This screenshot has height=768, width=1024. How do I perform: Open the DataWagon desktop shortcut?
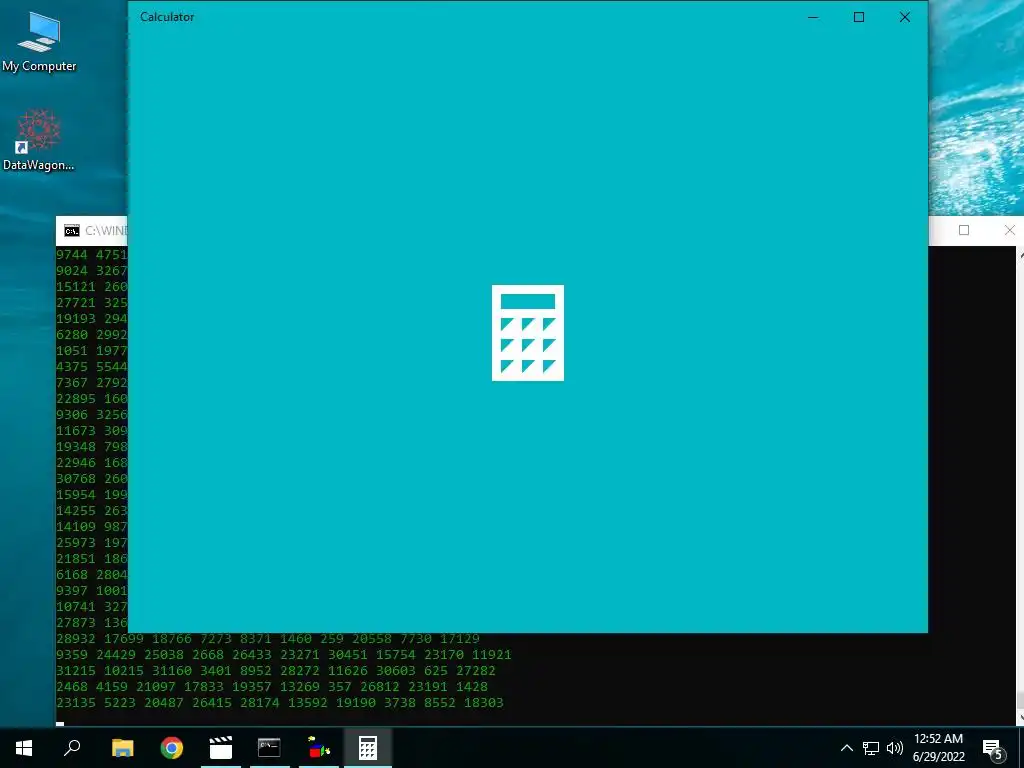[39, 140]
